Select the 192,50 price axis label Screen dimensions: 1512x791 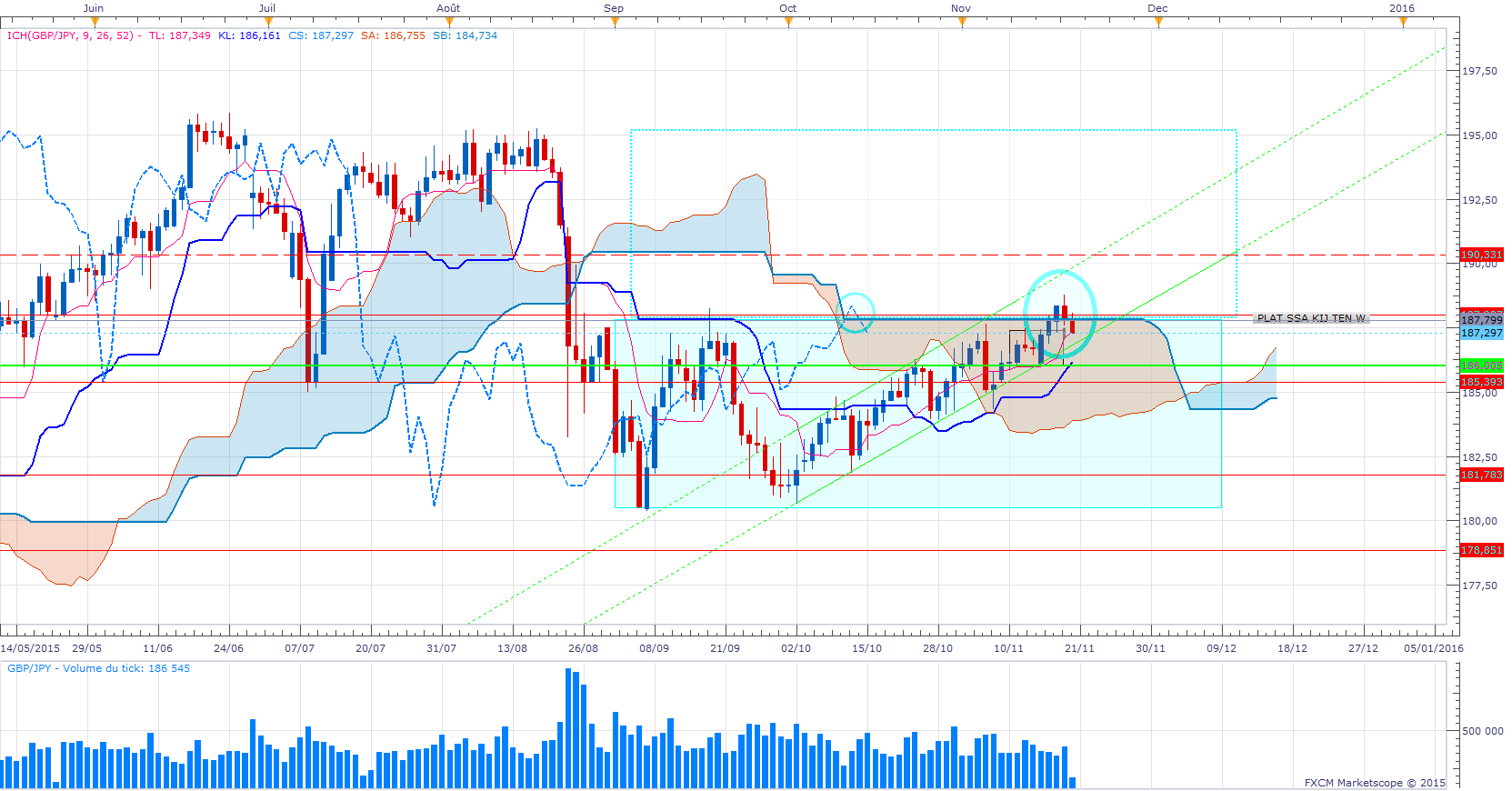(x=1480, y=200)
